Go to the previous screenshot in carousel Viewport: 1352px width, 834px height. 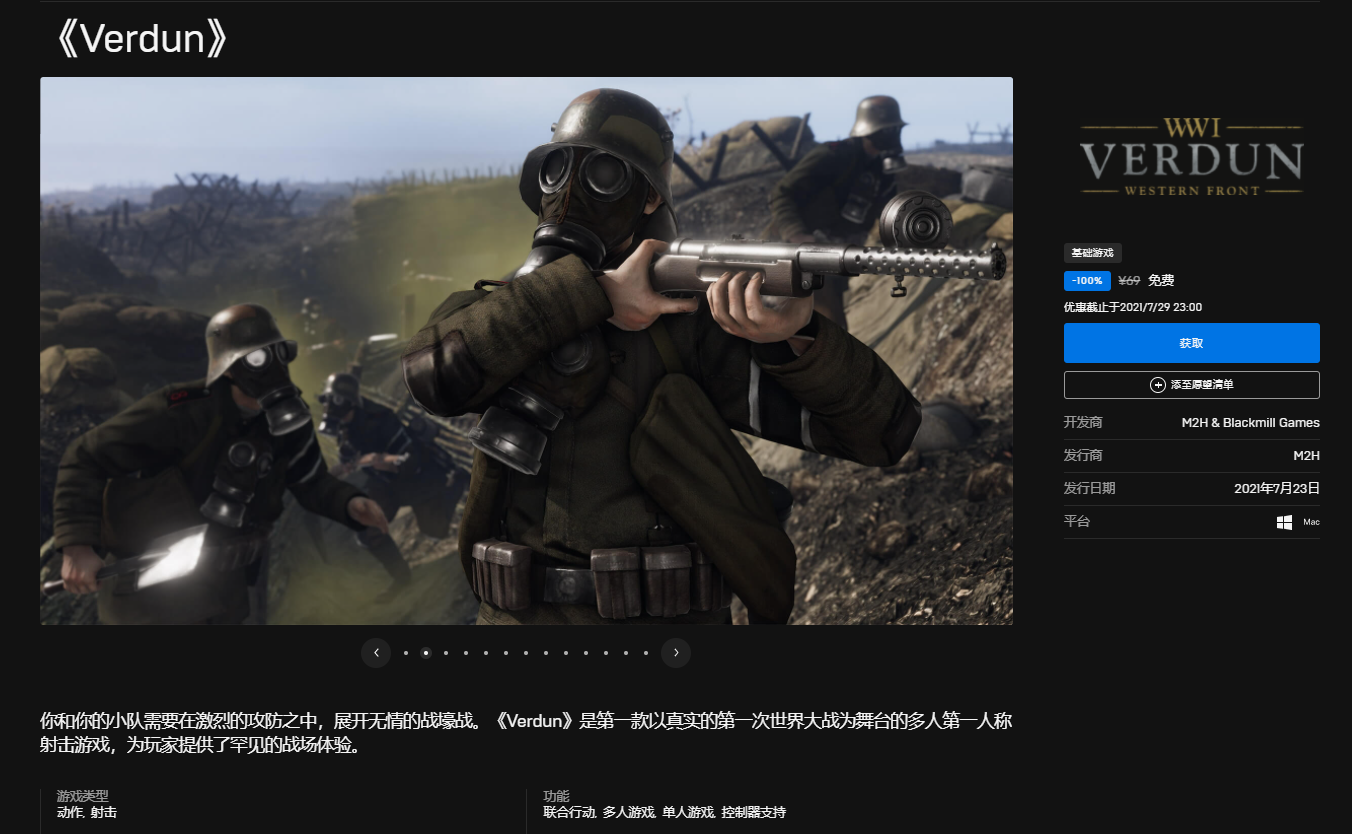(x=376, y=653)
